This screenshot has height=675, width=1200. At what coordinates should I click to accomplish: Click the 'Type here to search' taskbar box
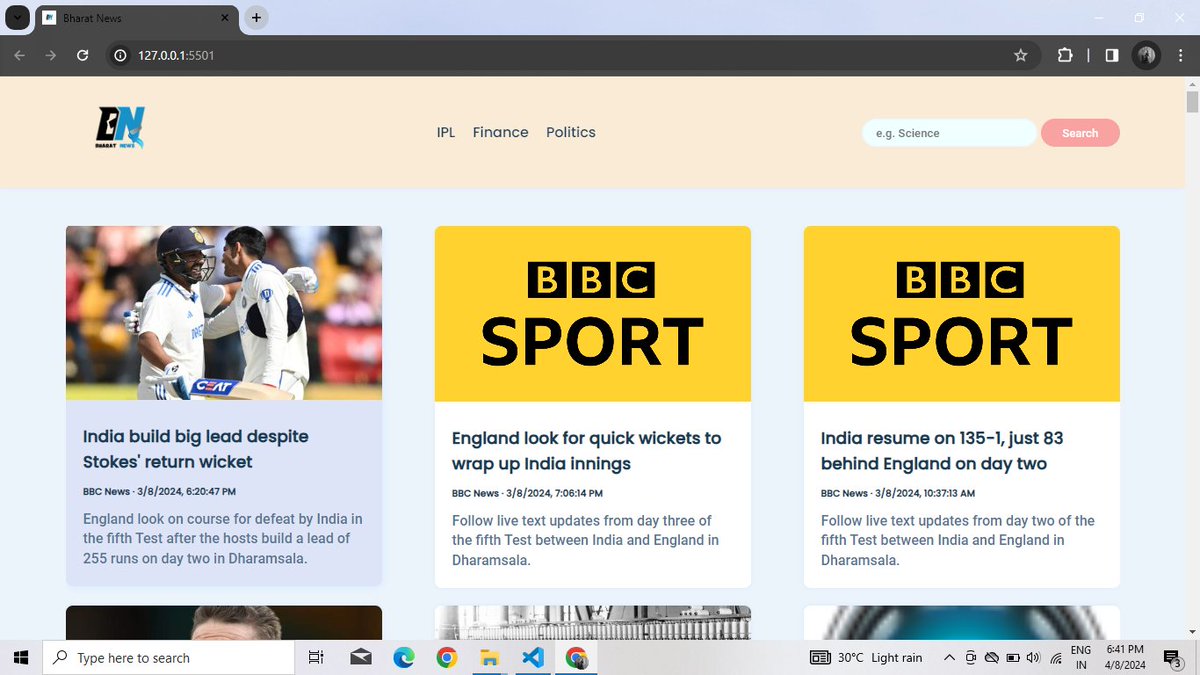tap(168, 657)
